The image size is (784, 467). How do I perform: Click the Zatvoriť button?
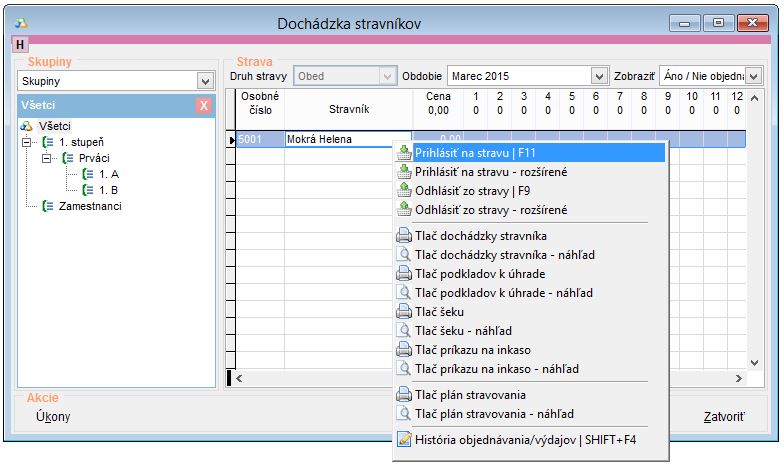click(723, 416)
